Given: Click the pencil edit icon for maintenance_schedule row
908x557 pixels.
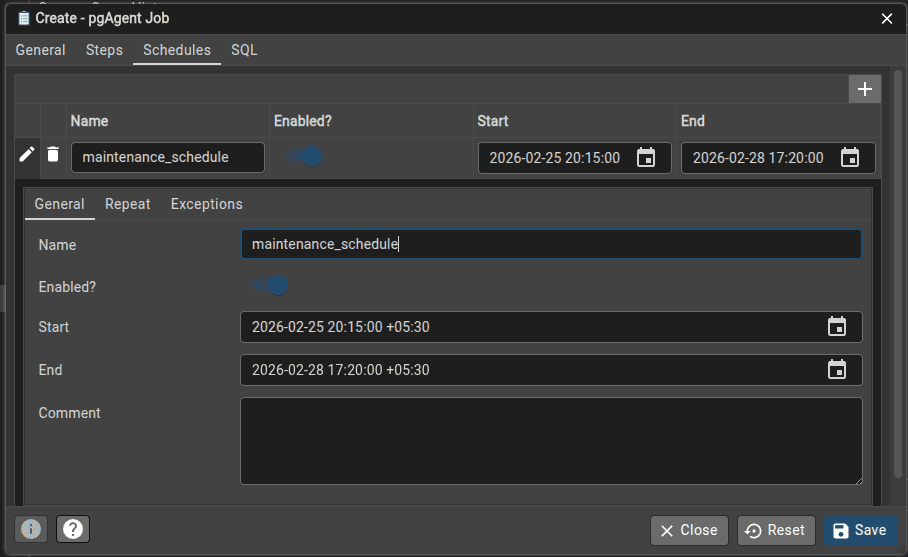Looking at the screenshot, I should click(x=27, y=155).
